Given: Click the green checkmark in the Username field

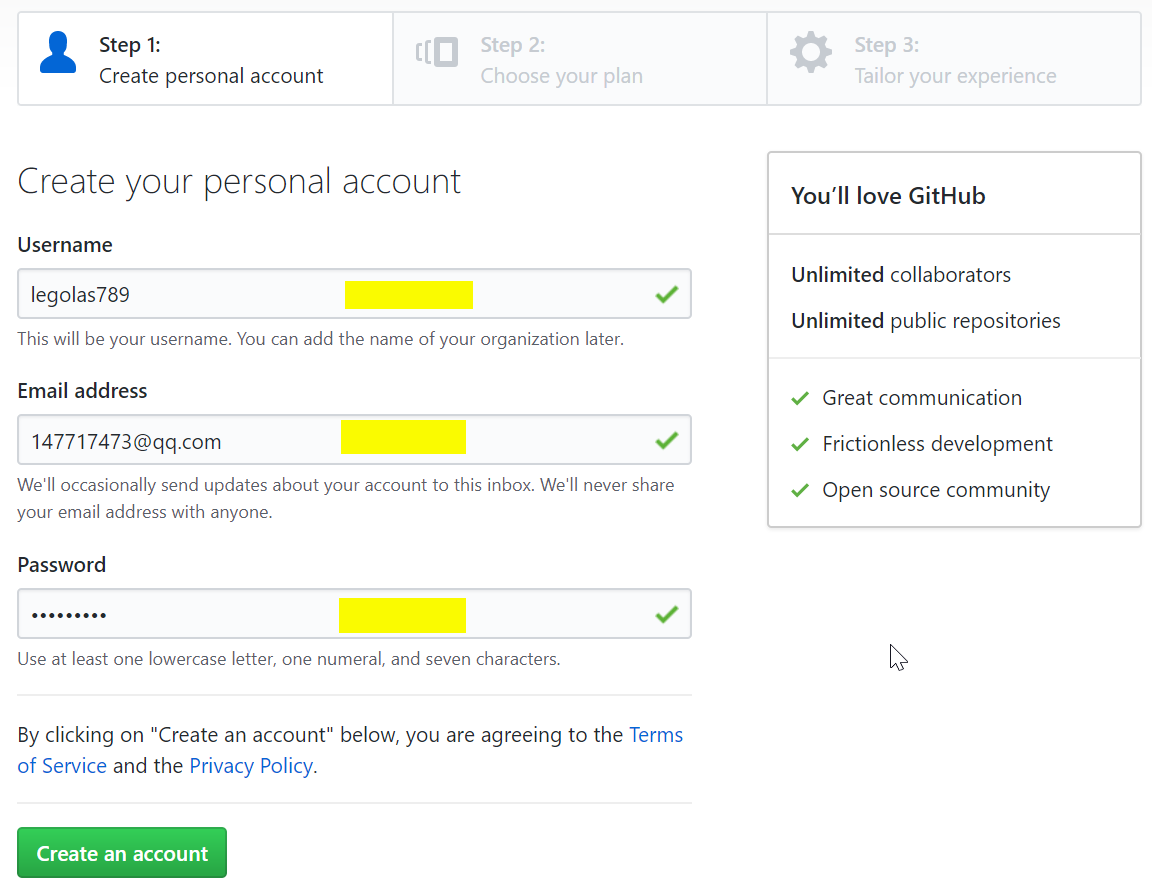Looking at the screenshot, I should [666, 295].
